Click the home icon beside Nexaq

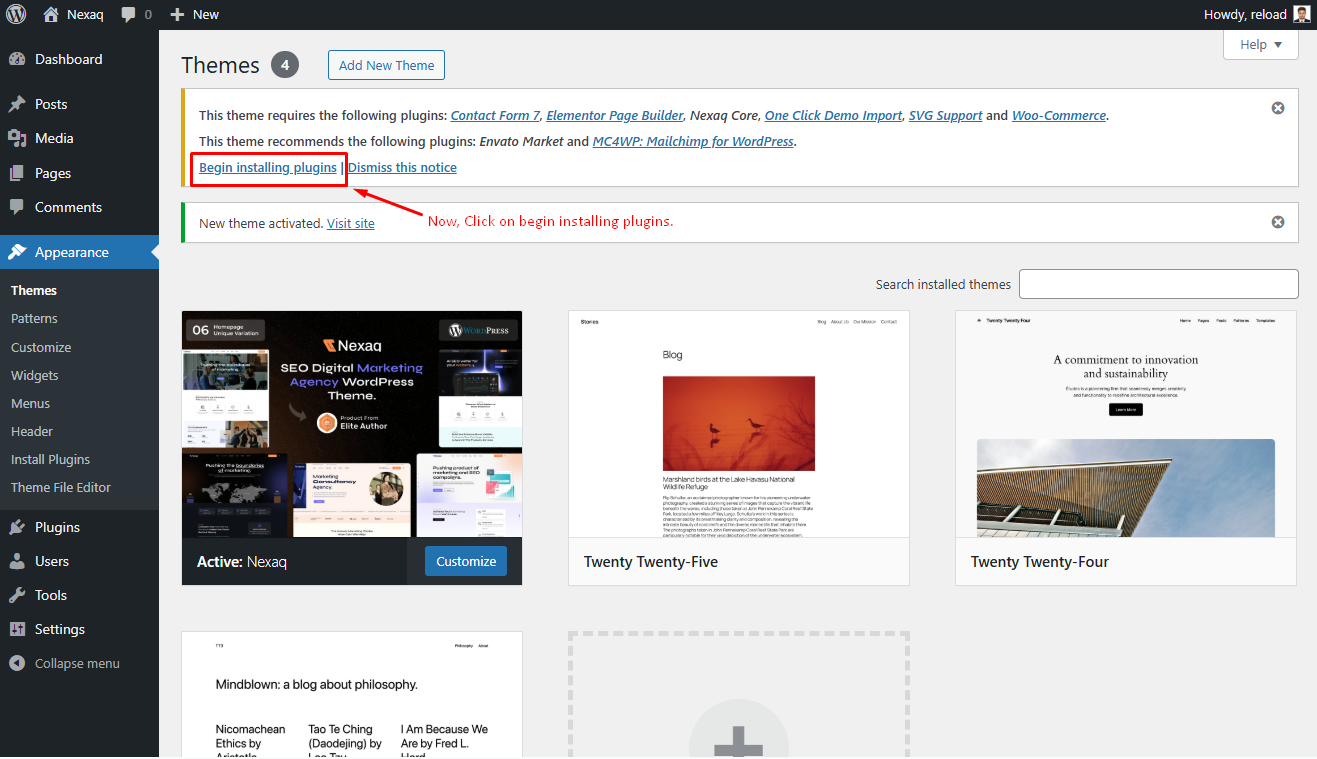51,14
